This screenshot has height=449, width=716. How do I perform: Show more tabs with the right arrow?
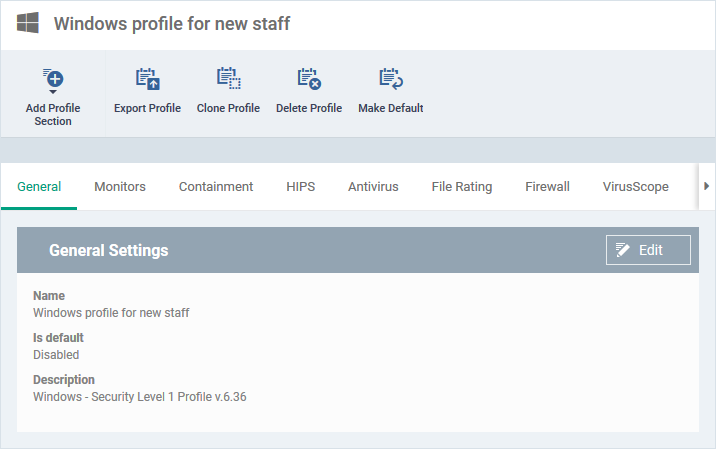pos(706,186)
